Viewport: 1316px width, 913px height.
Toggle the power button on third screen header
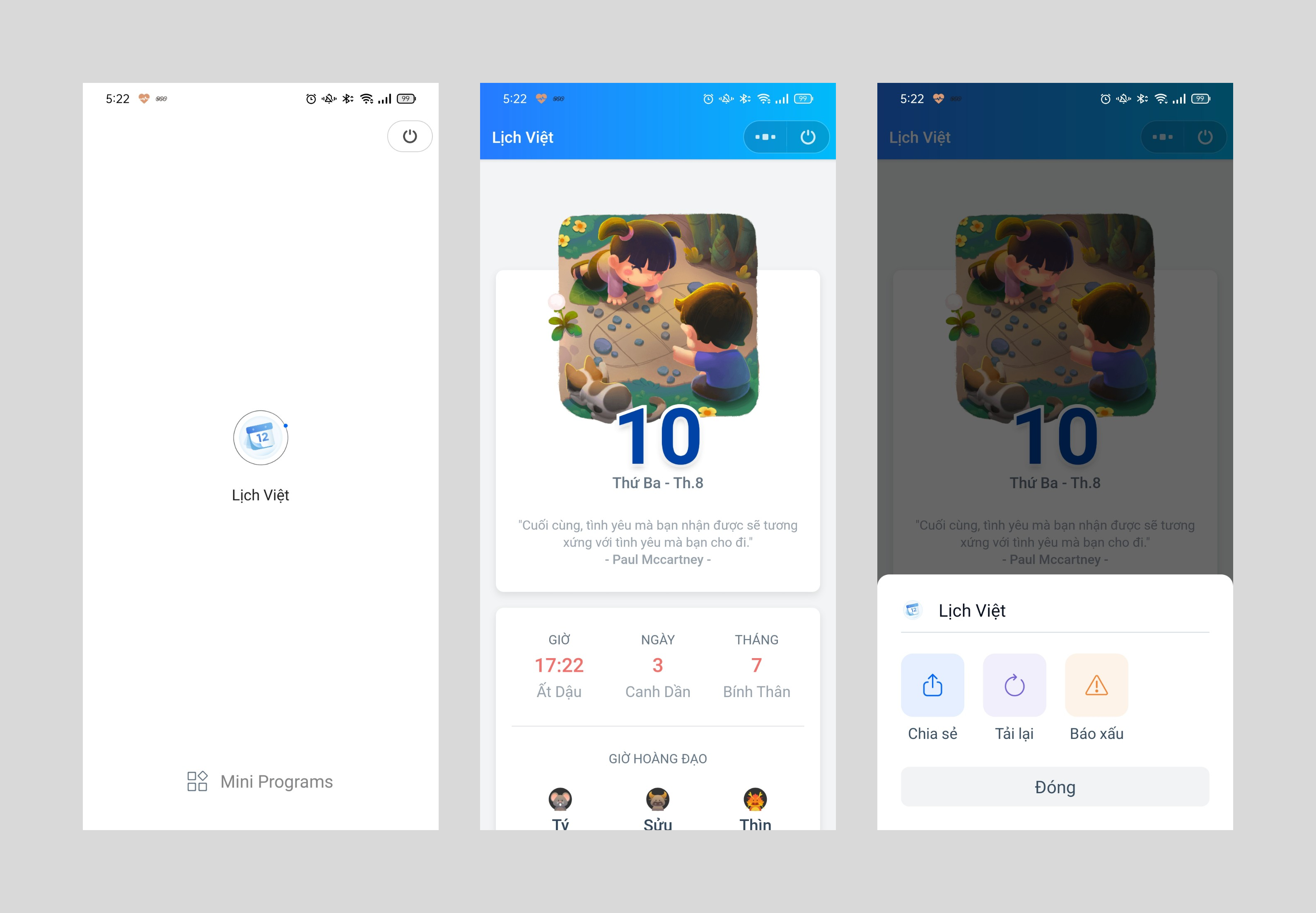click(x=1206, y=137)
